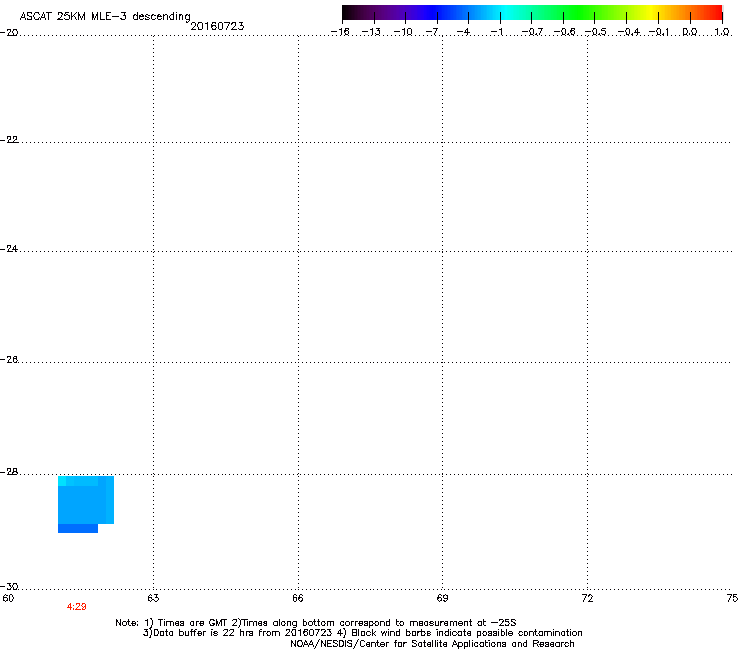Viewport: 740px width, 650px height.
Task: Click the color bar label -1
Action: 497,32
